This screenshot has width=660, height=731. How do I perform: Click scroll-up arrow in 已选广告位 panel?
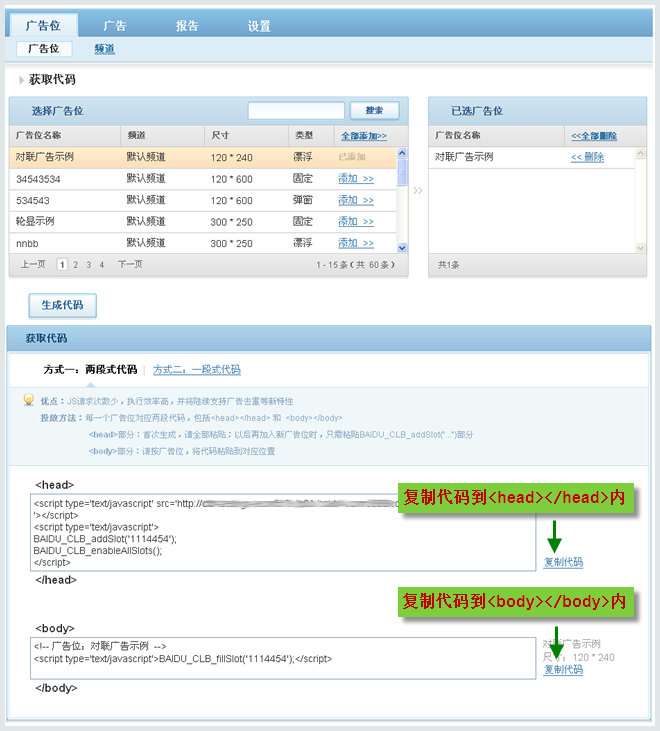point(641,153)
